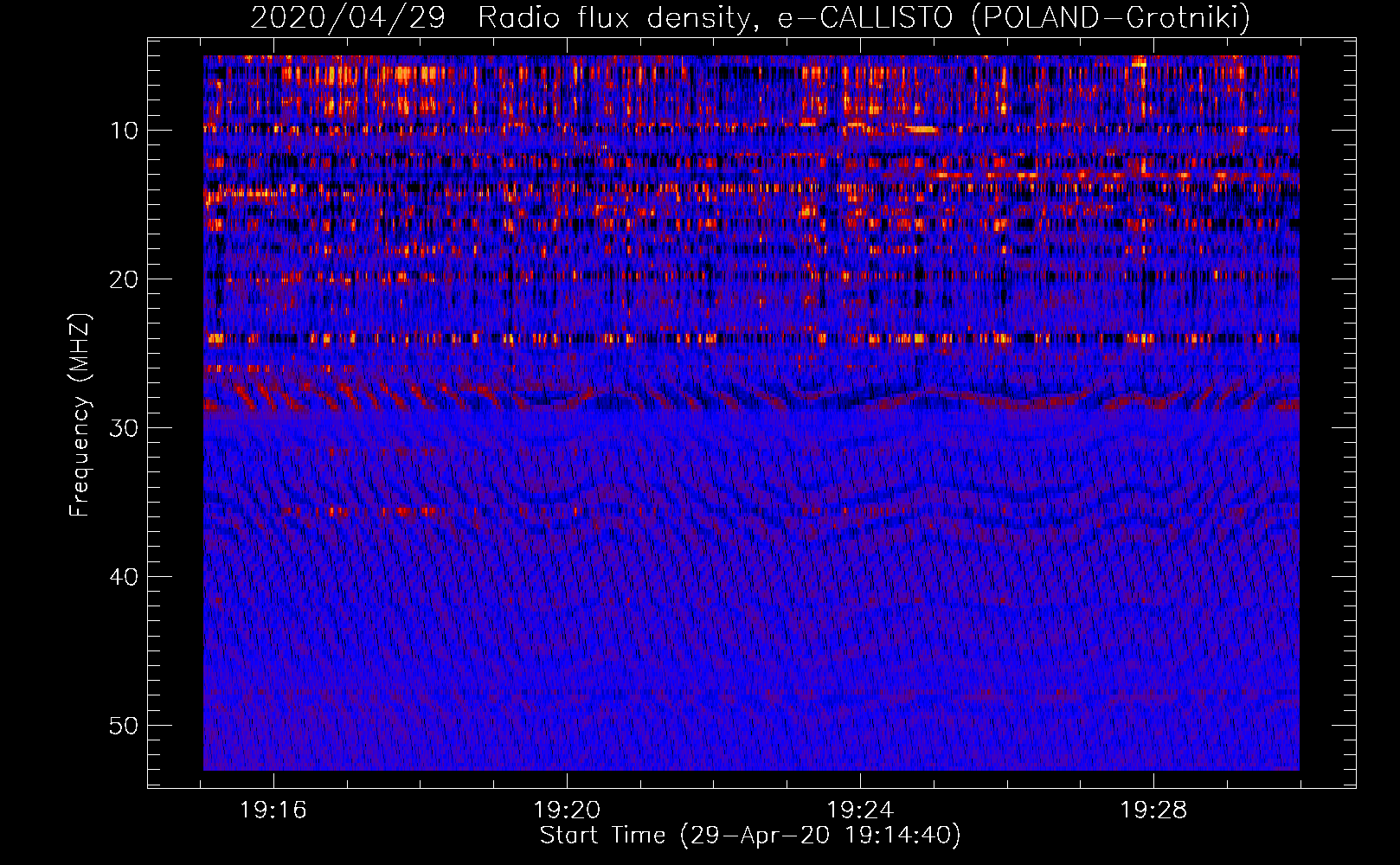Select the 'Frequency (MHZ)' y-axis label

pos(80,415)
